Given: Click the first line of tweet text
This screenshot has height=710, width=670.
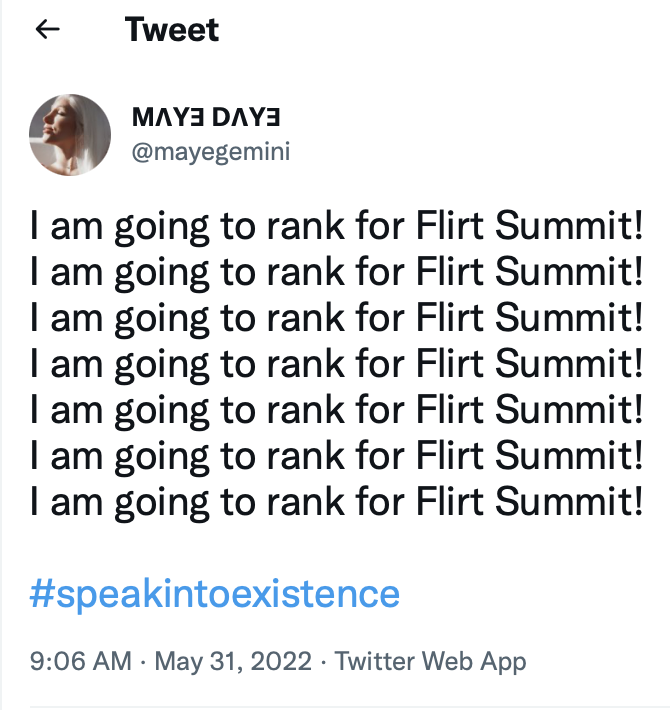Looking at the screenshot, I should 336,229.
